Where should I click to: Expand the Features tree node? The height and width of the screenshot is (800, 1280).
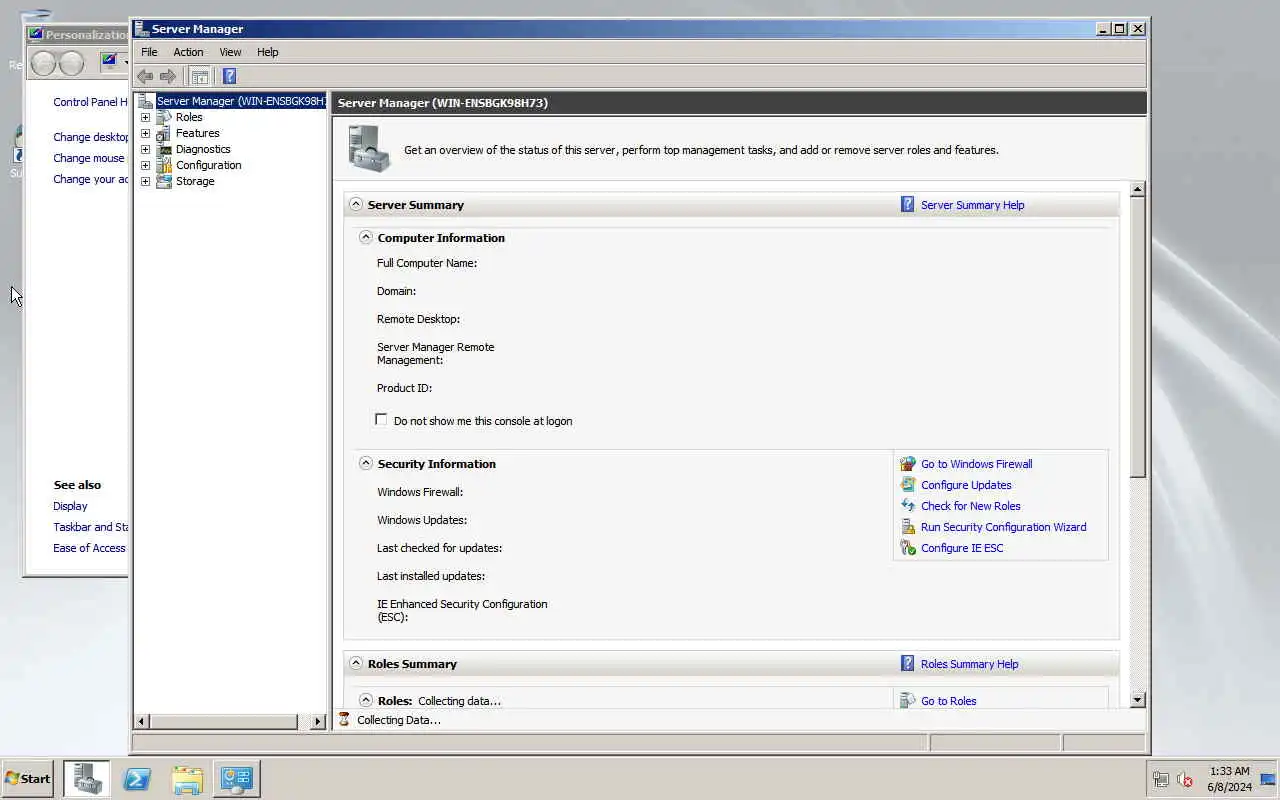pos(145,133)
